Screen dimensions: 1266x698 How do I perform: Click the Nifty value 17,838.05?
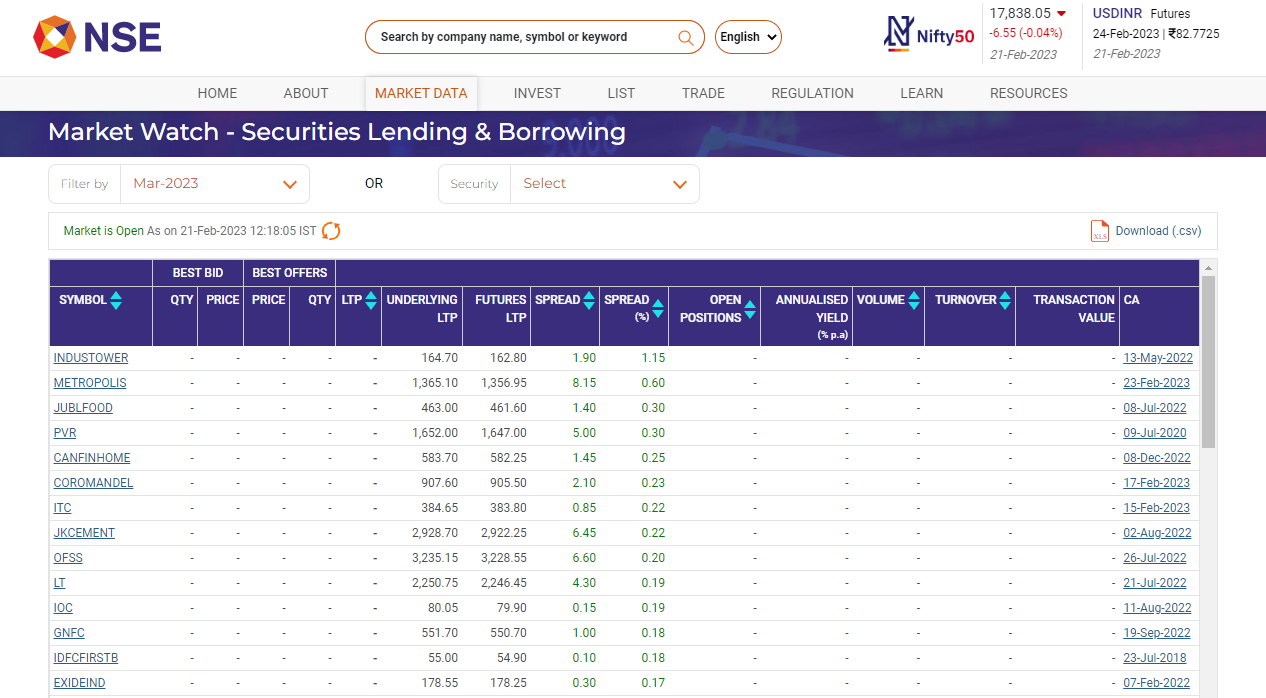click(1020, 14)
